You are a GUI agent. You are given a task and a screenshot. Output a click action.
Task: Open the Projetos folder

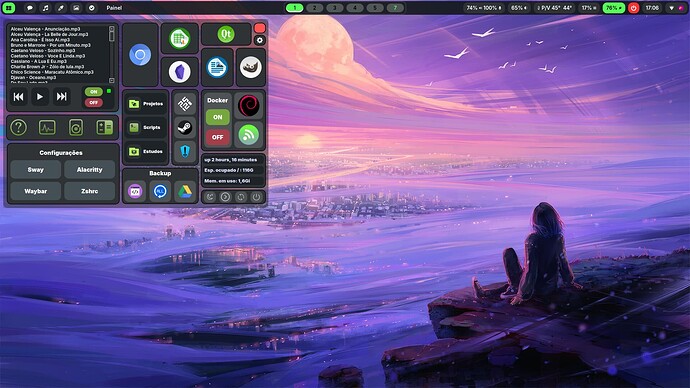(146, 104)
